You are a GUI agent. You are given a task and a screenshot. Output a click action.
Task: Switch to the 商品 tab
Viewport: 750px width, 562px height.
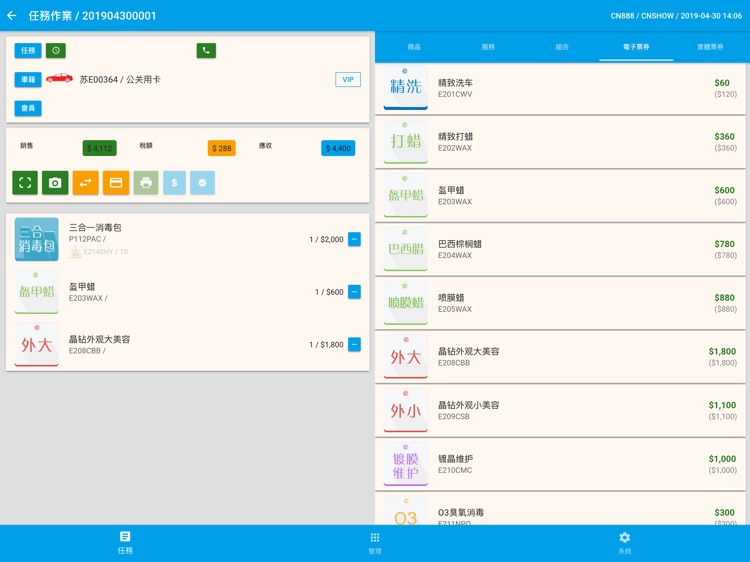414,47
